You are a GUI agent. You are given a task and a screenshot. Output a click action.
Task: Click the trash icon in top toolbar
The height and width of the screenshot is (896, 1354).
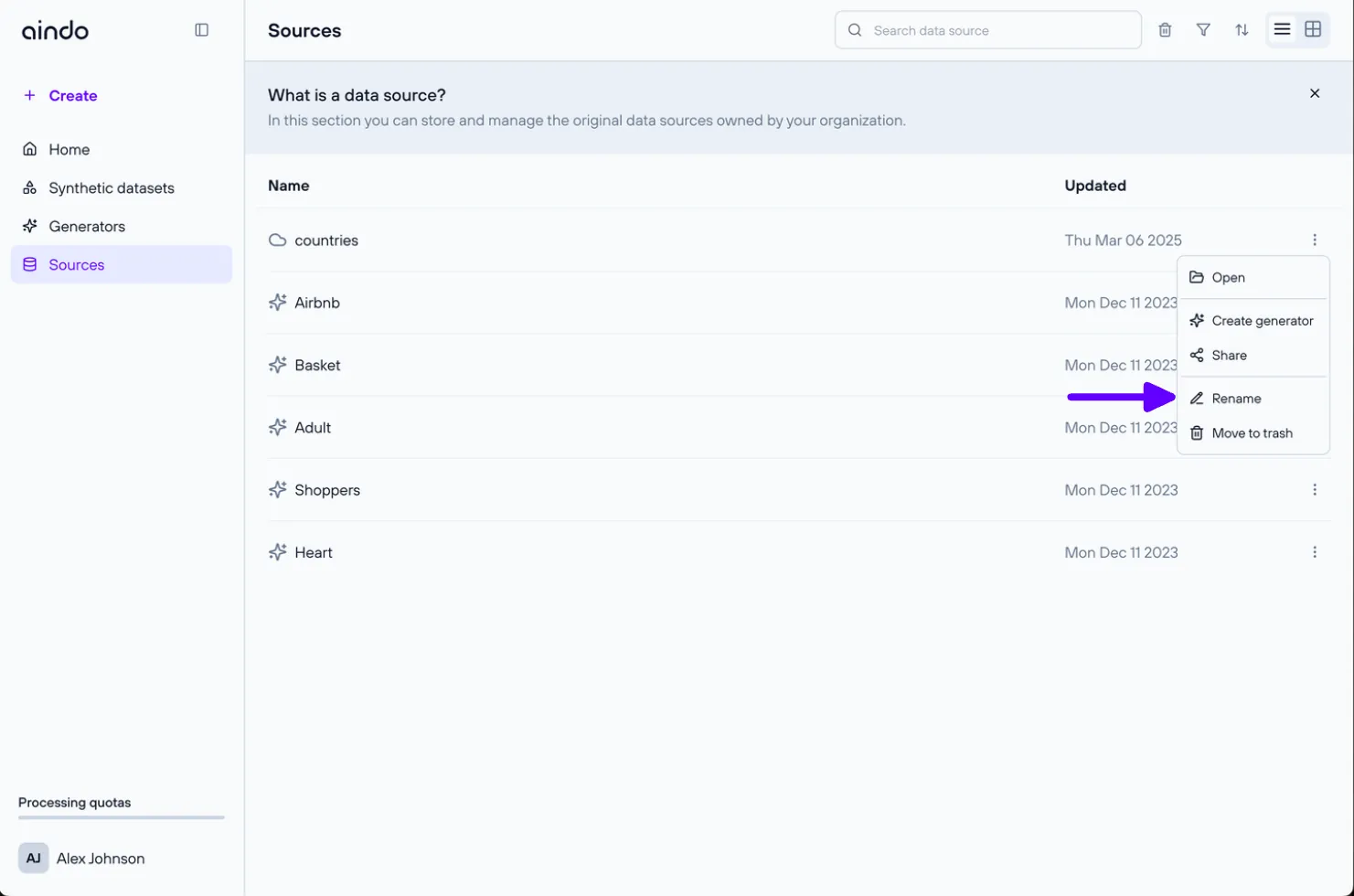tap(1165, 30)
